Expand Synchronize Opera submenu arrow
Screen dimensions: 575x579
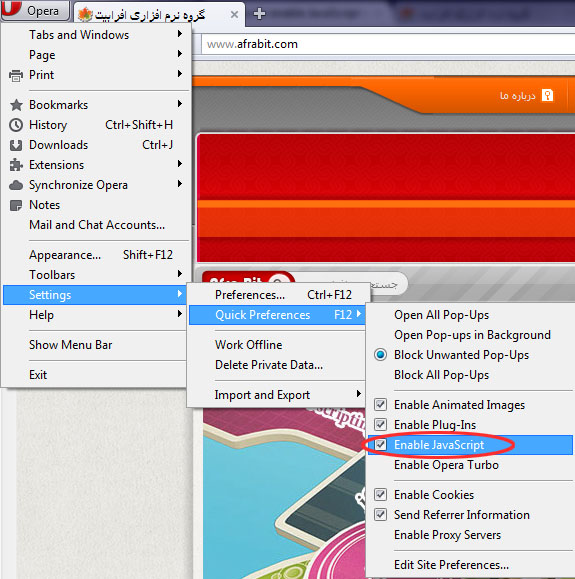coord(180,184)
